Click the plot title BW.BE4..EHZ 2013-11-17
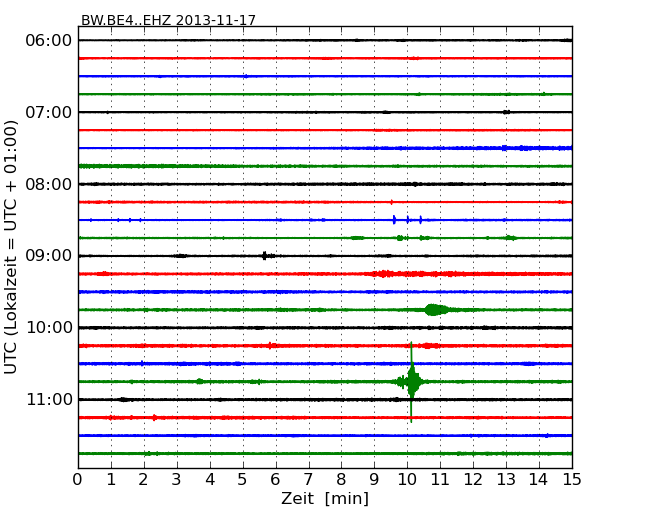650x520 pixels. click(x=168, y=20)
